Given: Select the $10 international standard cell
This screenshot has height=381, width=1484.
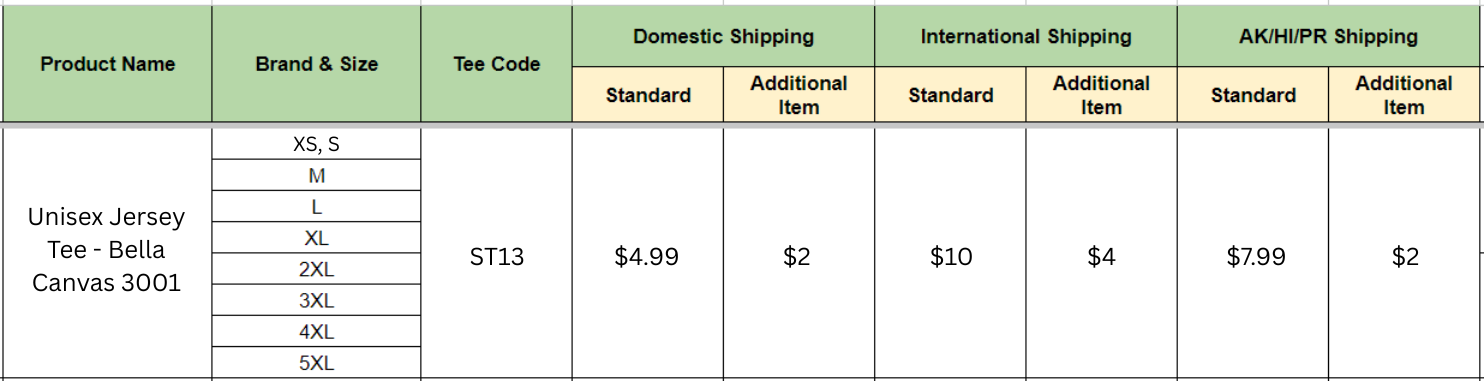Looking at the screenshot, I should coord(950,256).
